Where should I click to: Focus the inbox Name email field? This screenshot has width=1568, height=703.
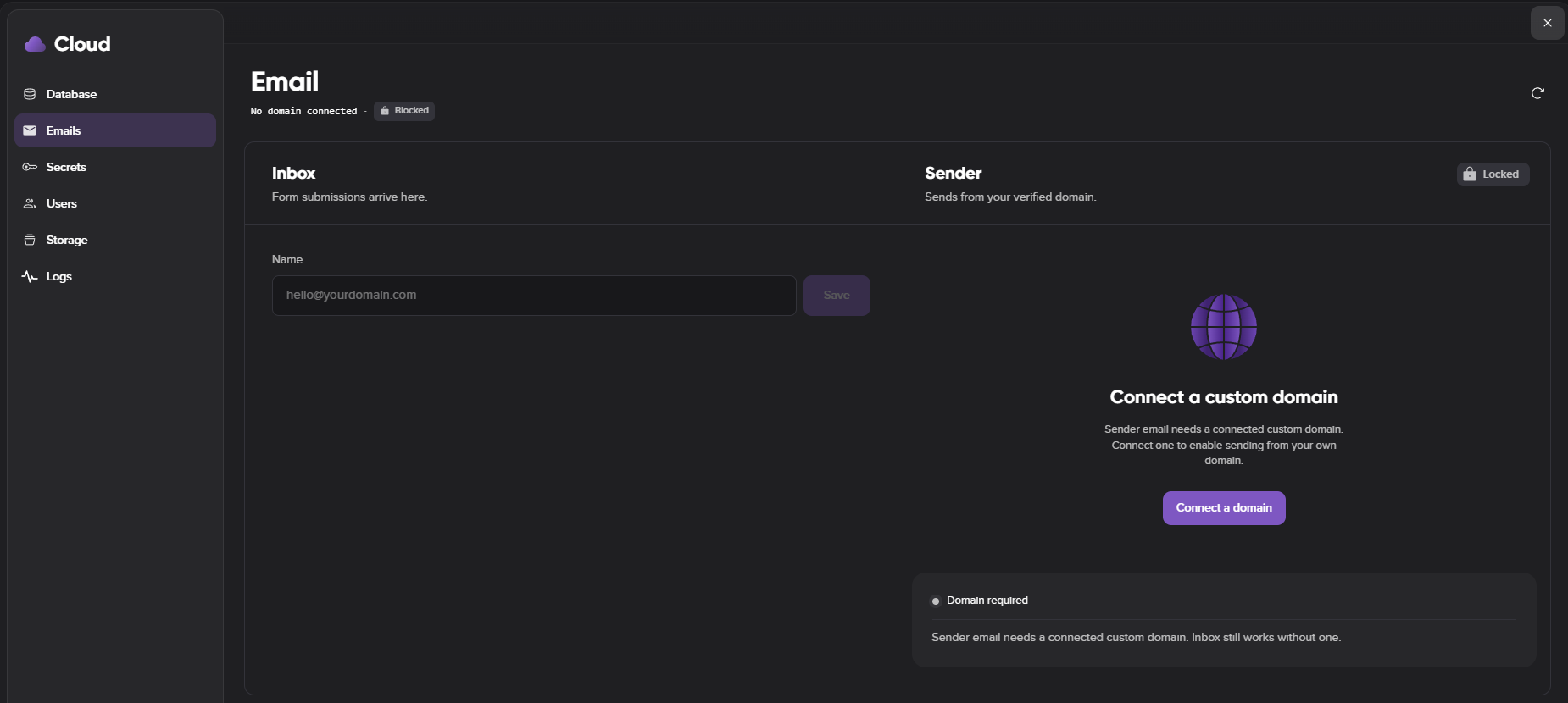click(534, 296)
